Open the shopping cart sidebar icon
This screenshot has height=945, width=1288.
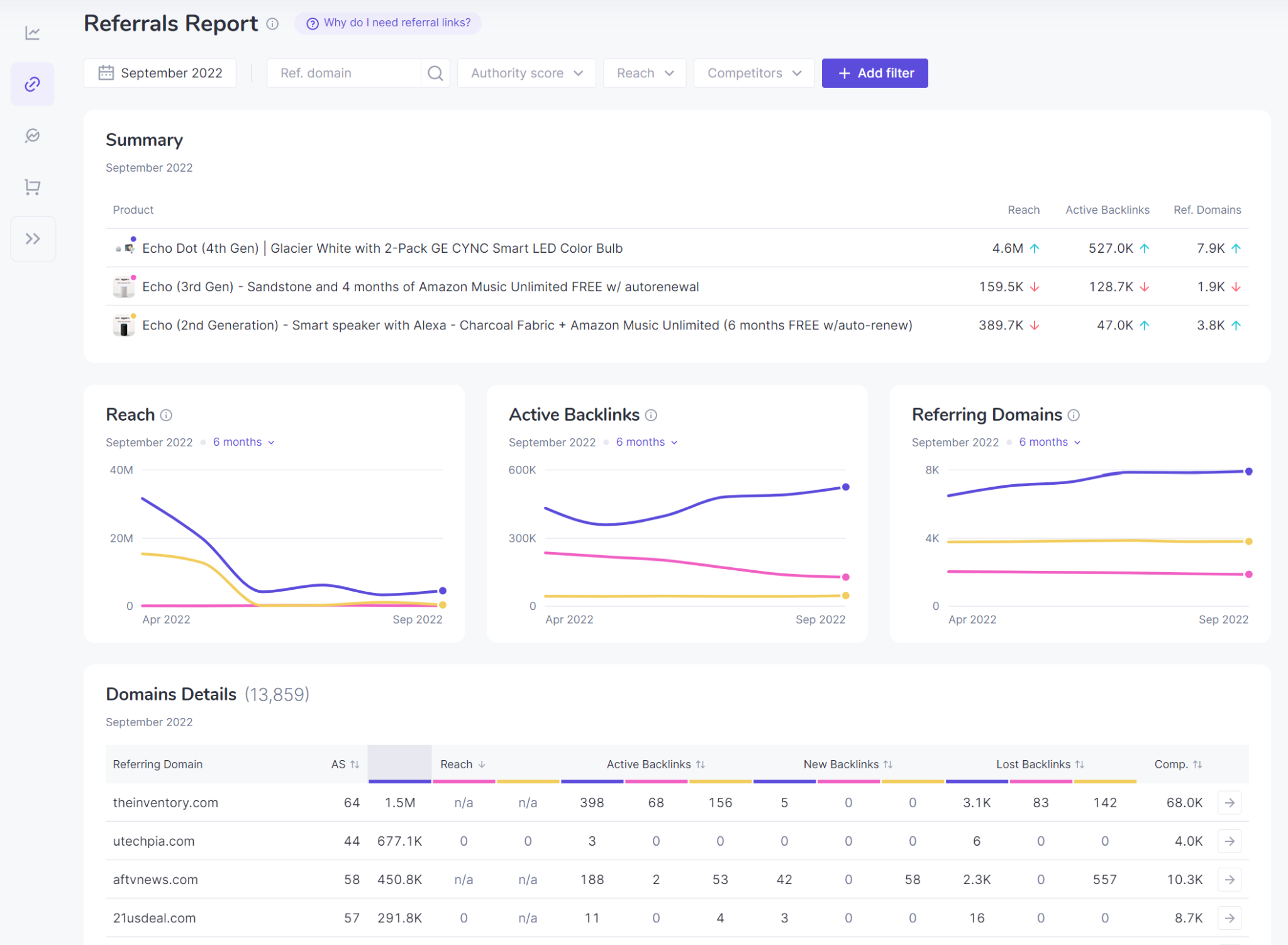33,187
